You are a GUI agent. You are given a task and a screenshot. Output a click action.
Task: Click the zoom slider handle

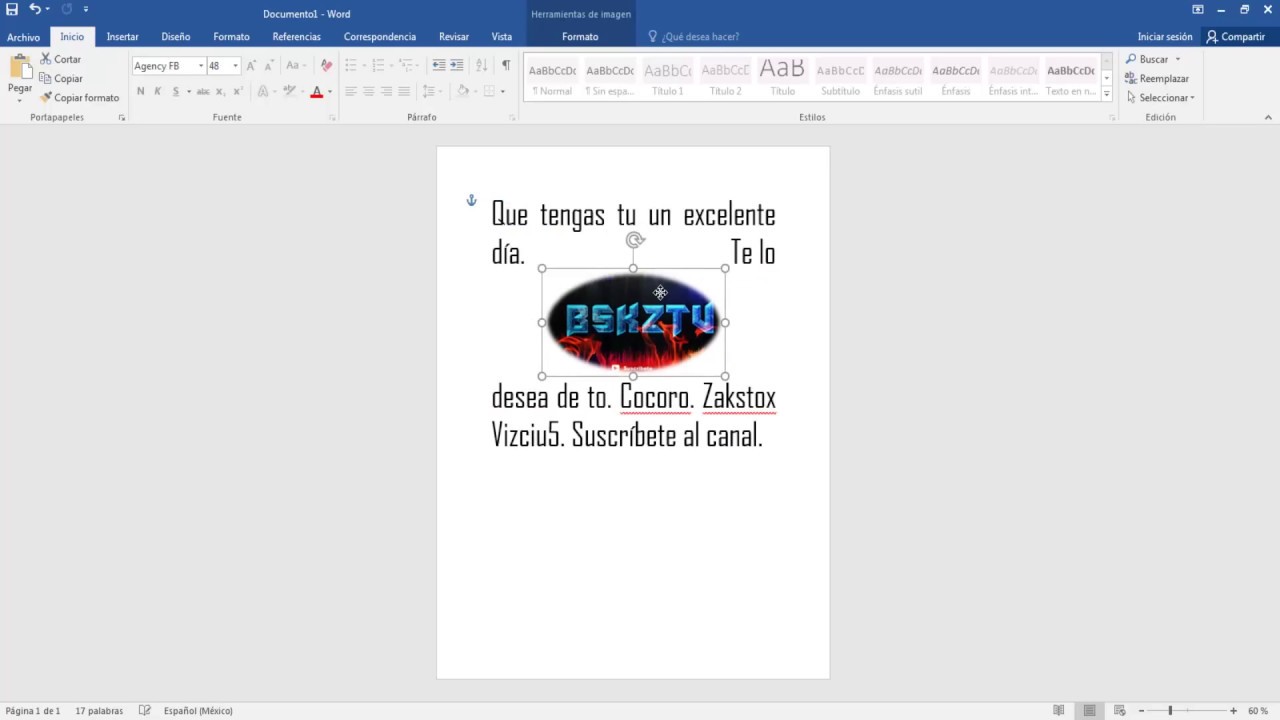tap(1170, 711)
